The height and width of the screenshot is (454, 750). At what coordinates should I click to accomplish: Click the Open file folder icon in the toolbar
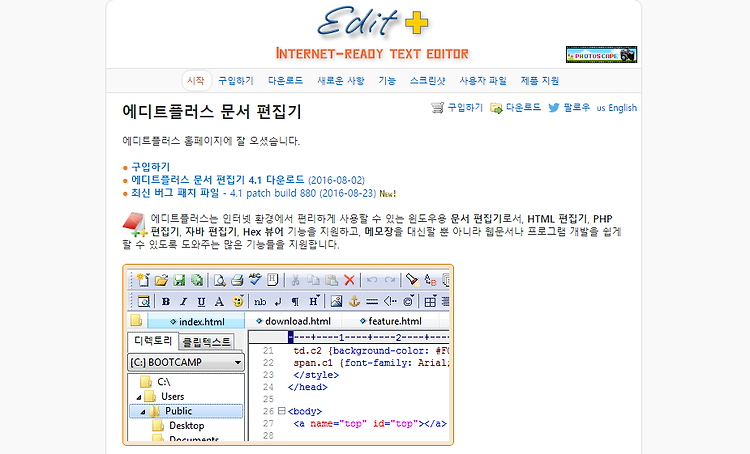click(161, 280)
